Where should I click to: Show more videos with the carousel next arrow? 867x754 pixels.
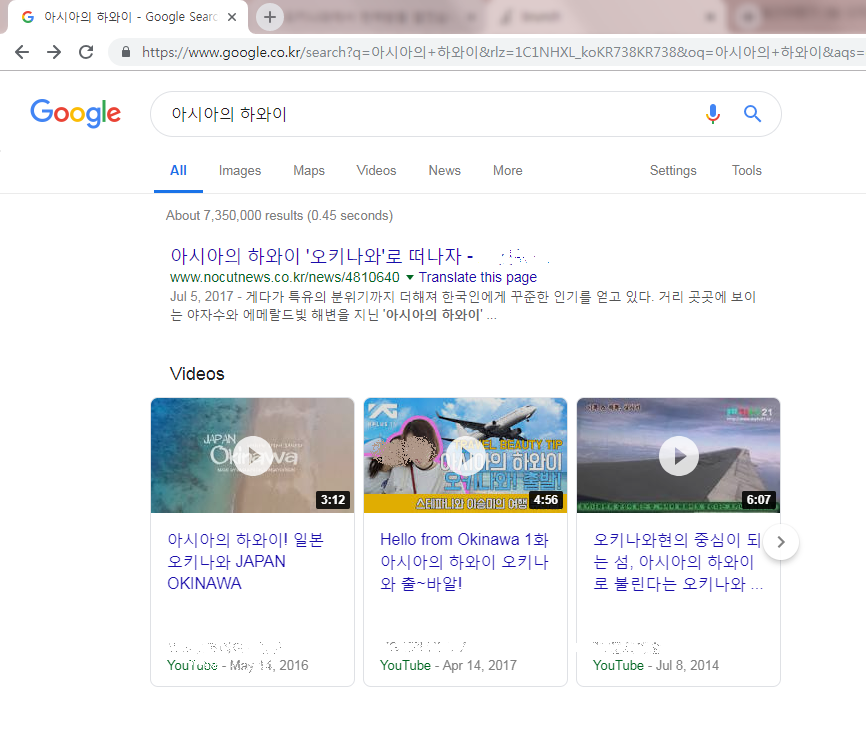[781, 542]
